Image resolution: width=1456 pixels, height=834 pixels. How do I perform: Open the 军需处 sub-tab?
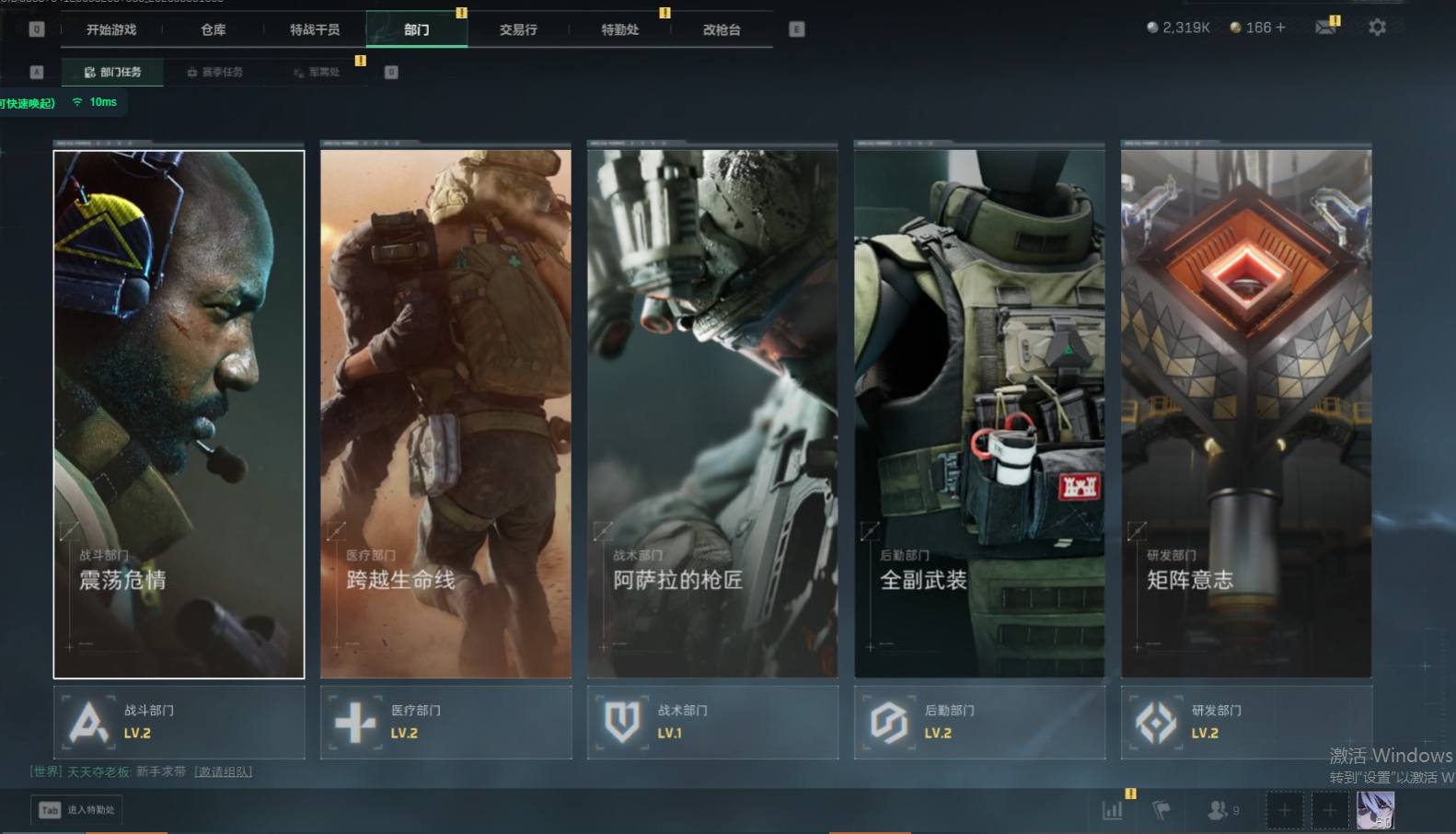(x=317, y=72)
